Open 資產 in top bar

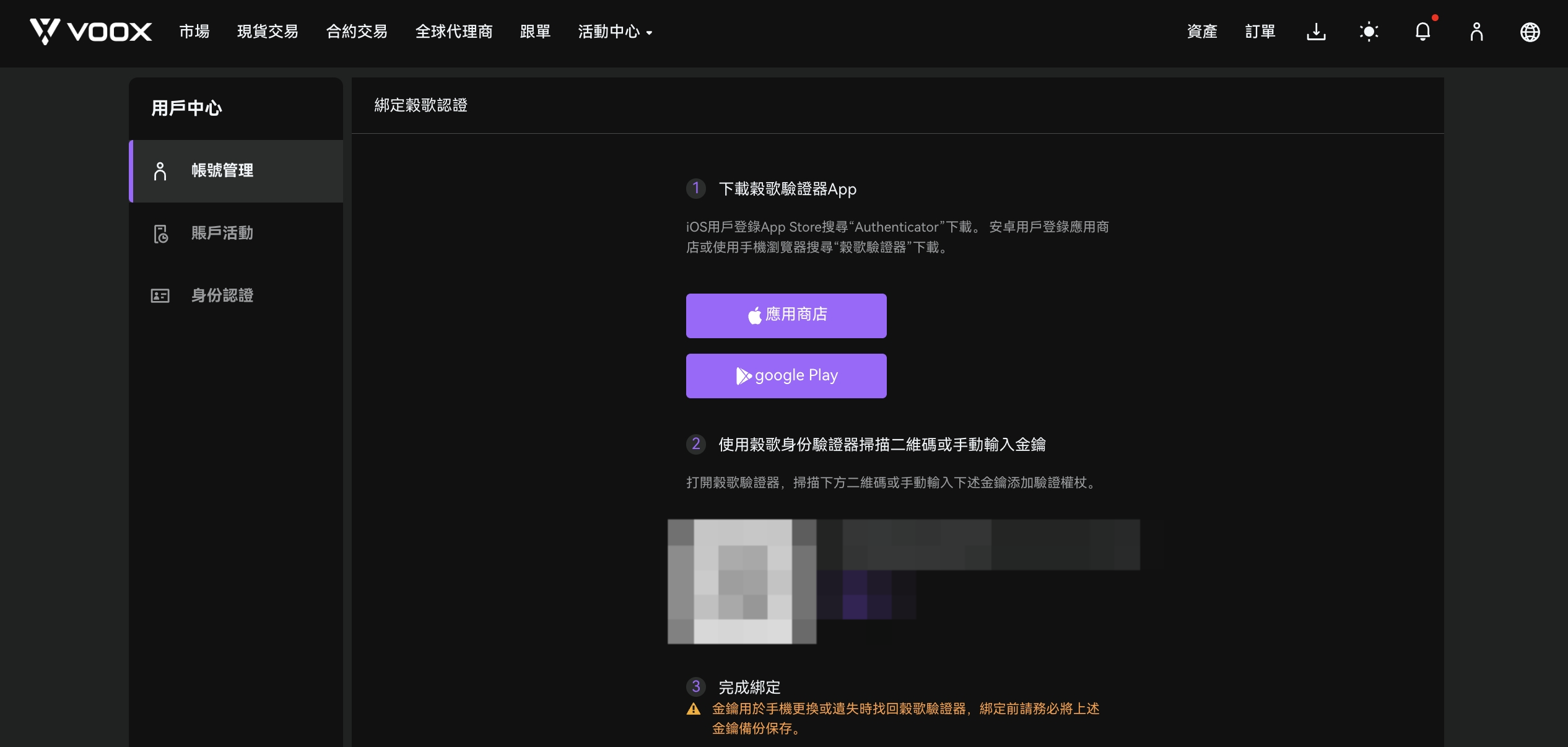1202,32
